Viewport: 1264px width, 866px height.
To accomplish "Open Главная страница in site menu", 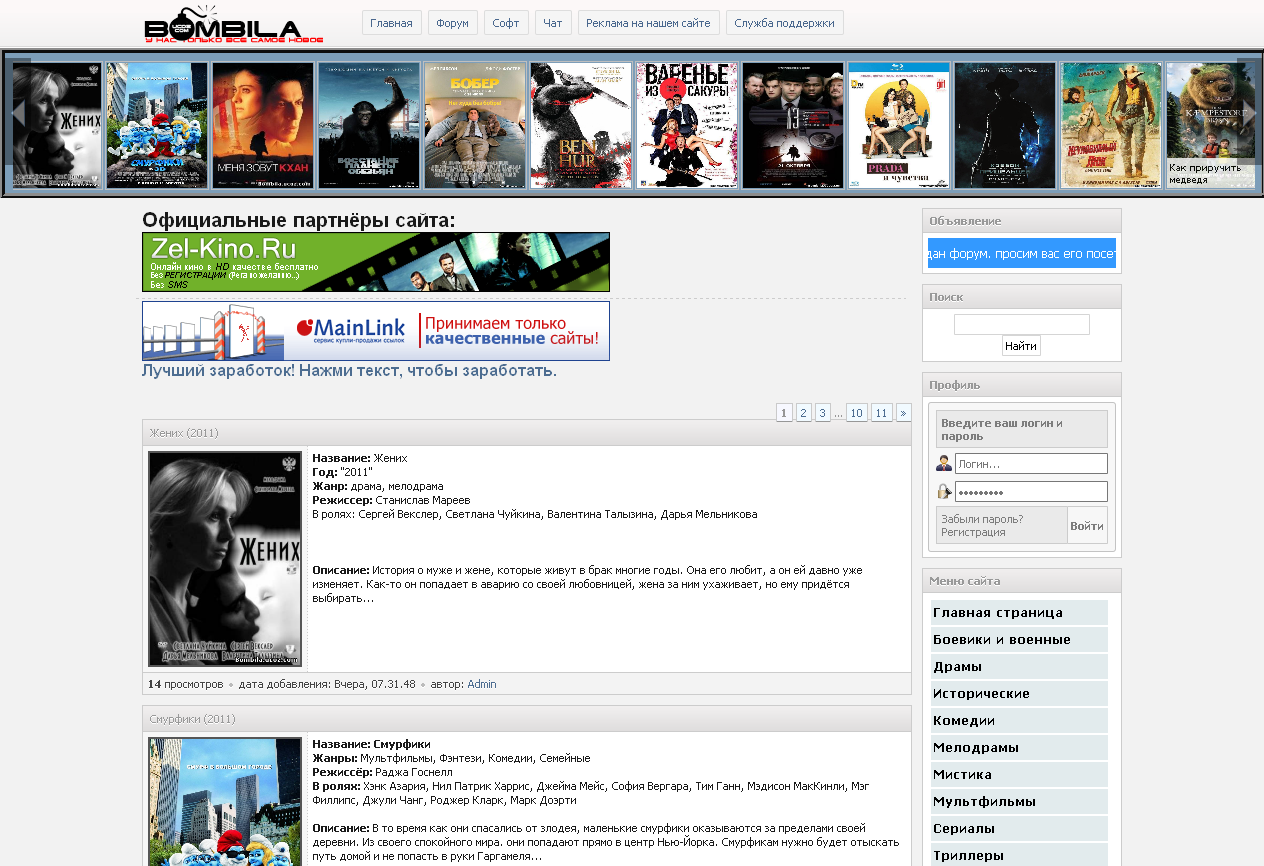I will pos(1019,613).
